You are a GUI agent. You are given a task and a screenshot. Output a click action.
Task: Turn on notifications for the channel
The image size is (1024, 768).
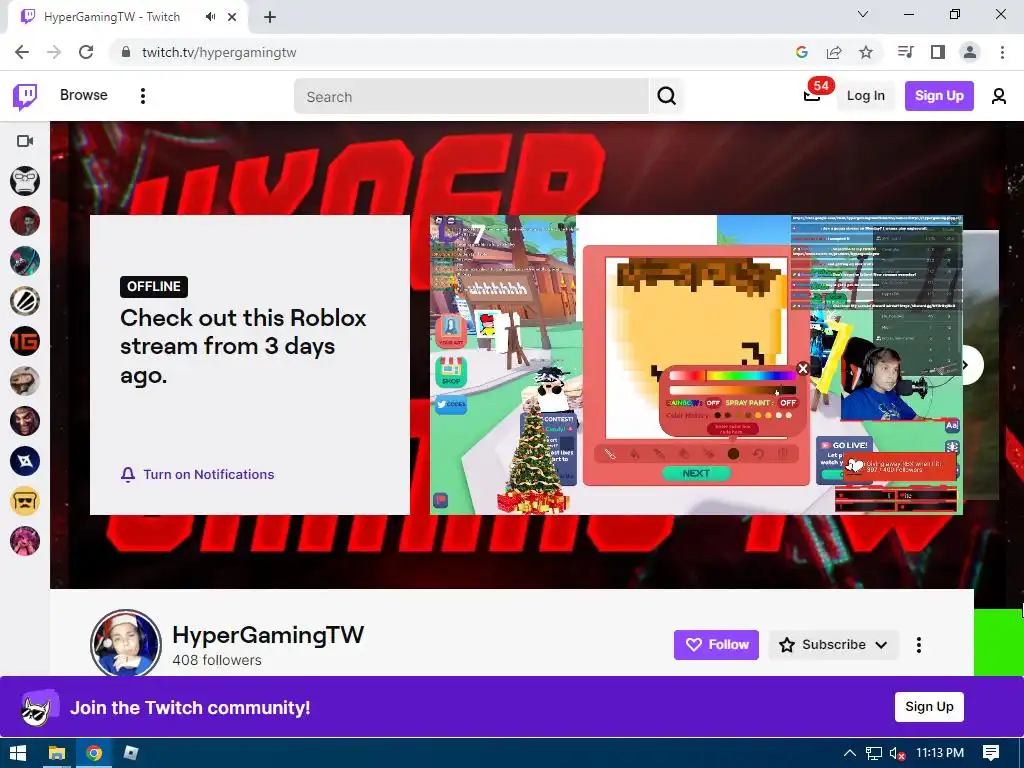pos(198,475)
